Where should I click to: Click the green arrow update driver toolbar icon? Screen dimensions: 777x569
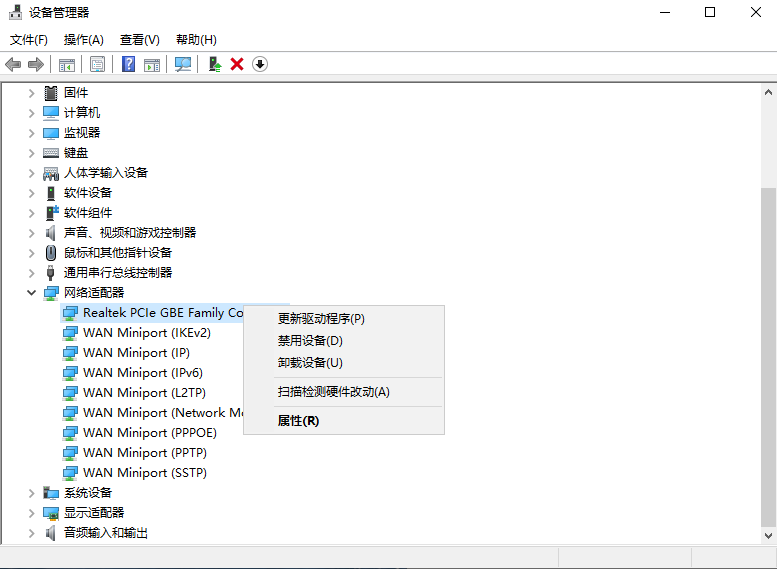click(214, 64)
